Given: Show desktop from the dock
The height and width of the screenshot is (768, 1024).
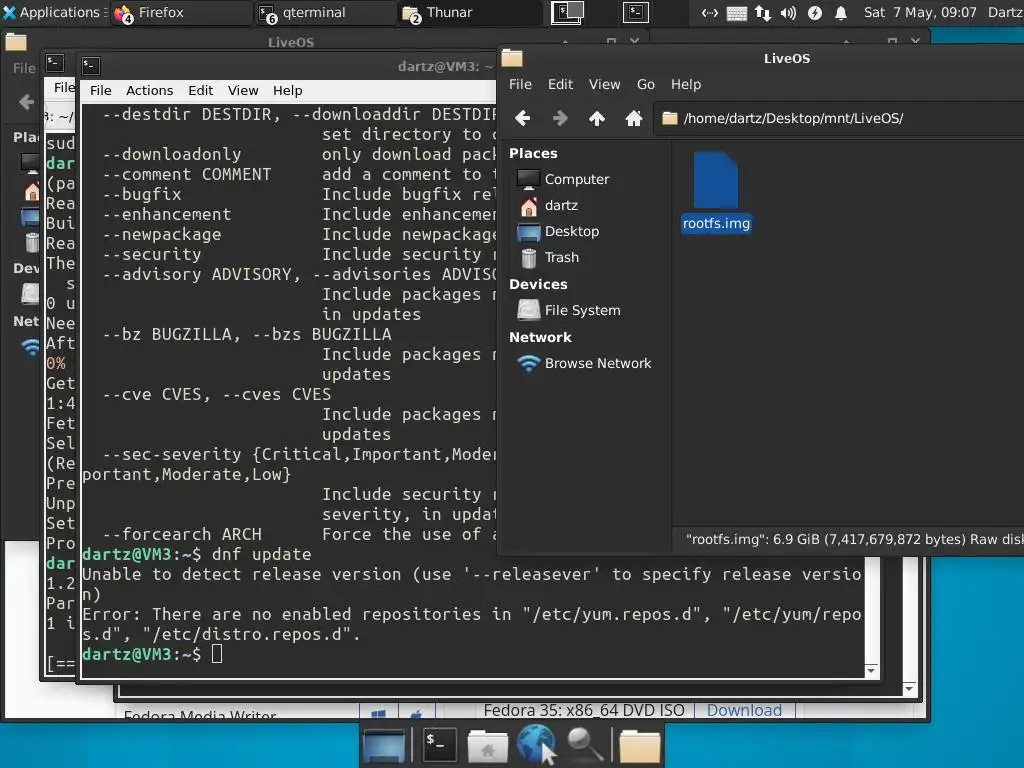Looking at the screenshot, I should pos(384,745).
